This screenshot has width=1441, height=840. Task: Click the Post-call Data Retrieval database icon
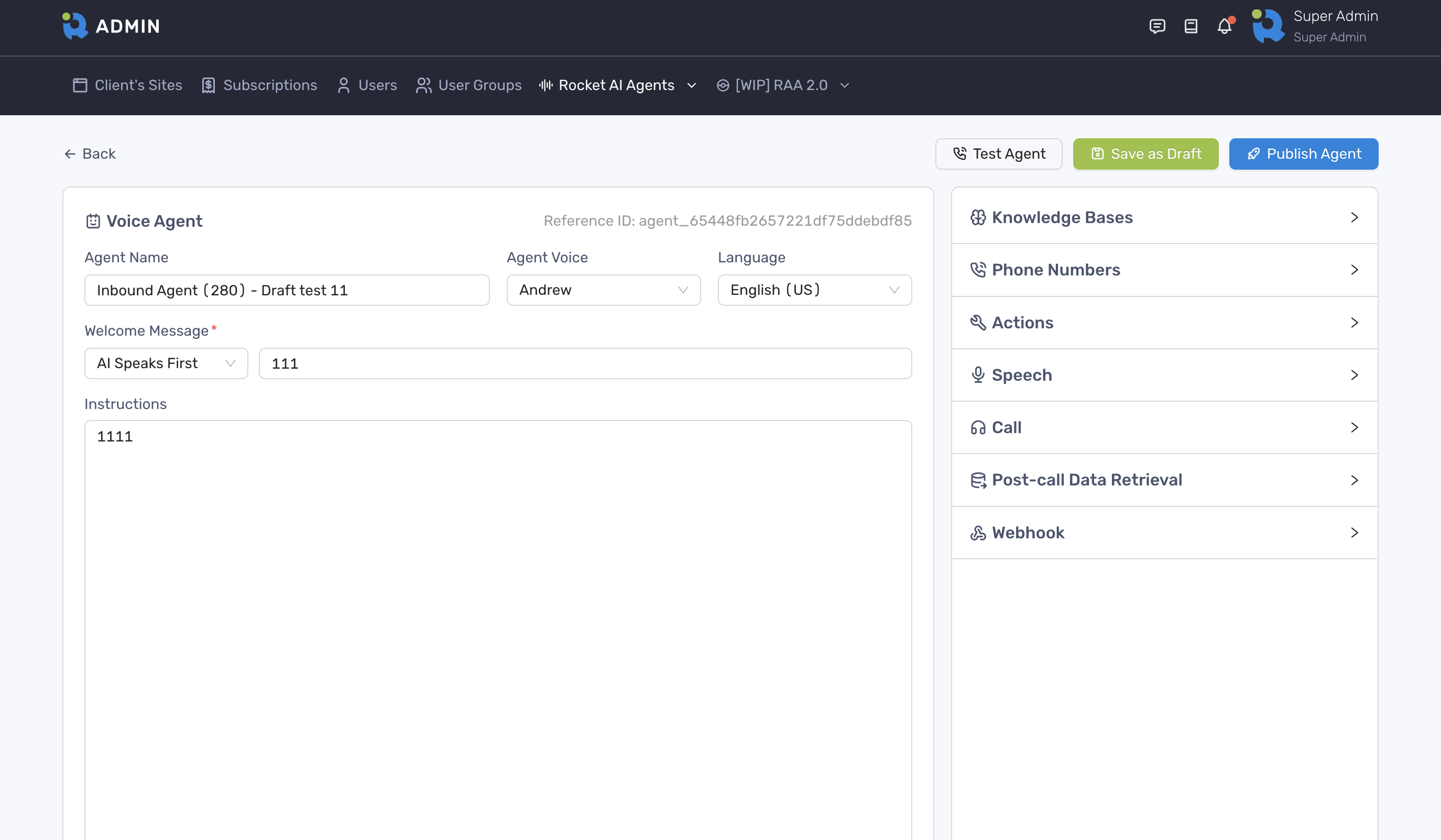click(x=978, y=480)
